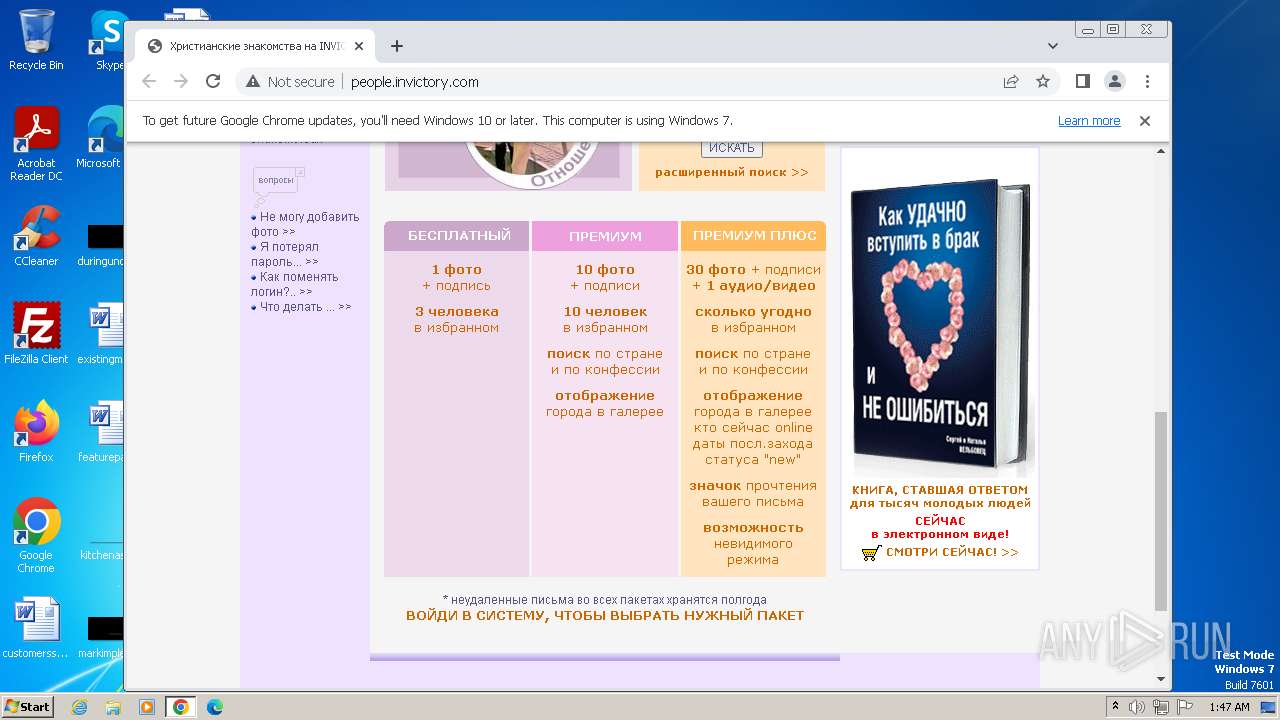Open Microsoft Edge from taskbar
This screenshot has height=720, width=1280.
pos(215,707)
